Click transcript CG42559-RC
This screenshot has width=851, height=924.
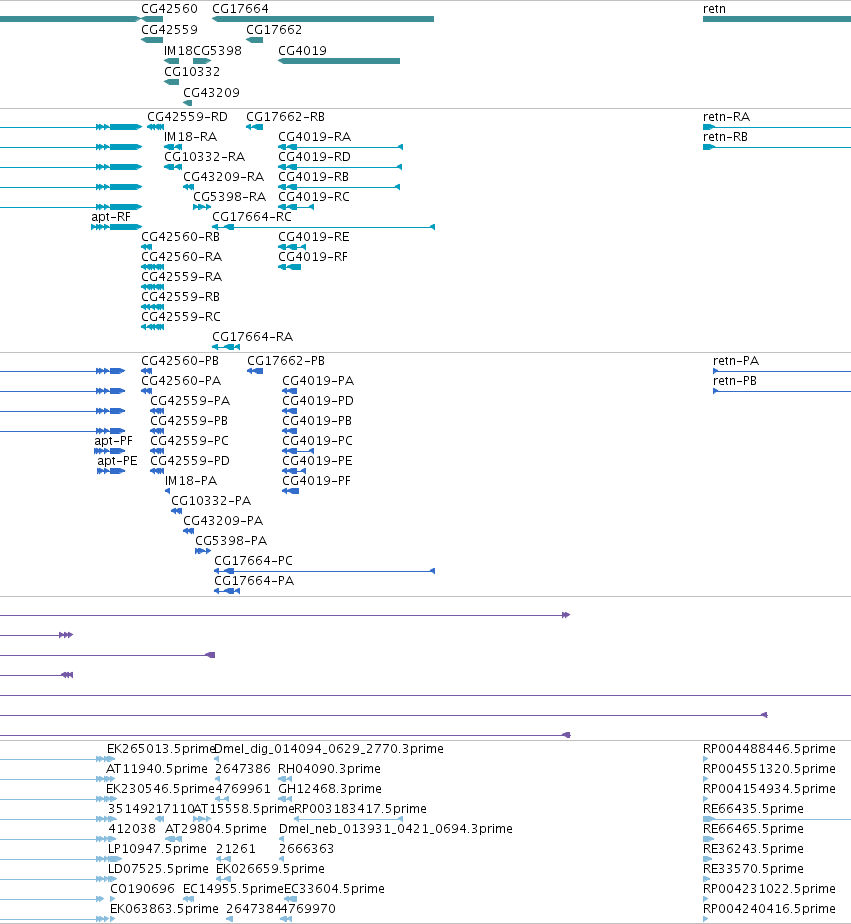point(181,318)
